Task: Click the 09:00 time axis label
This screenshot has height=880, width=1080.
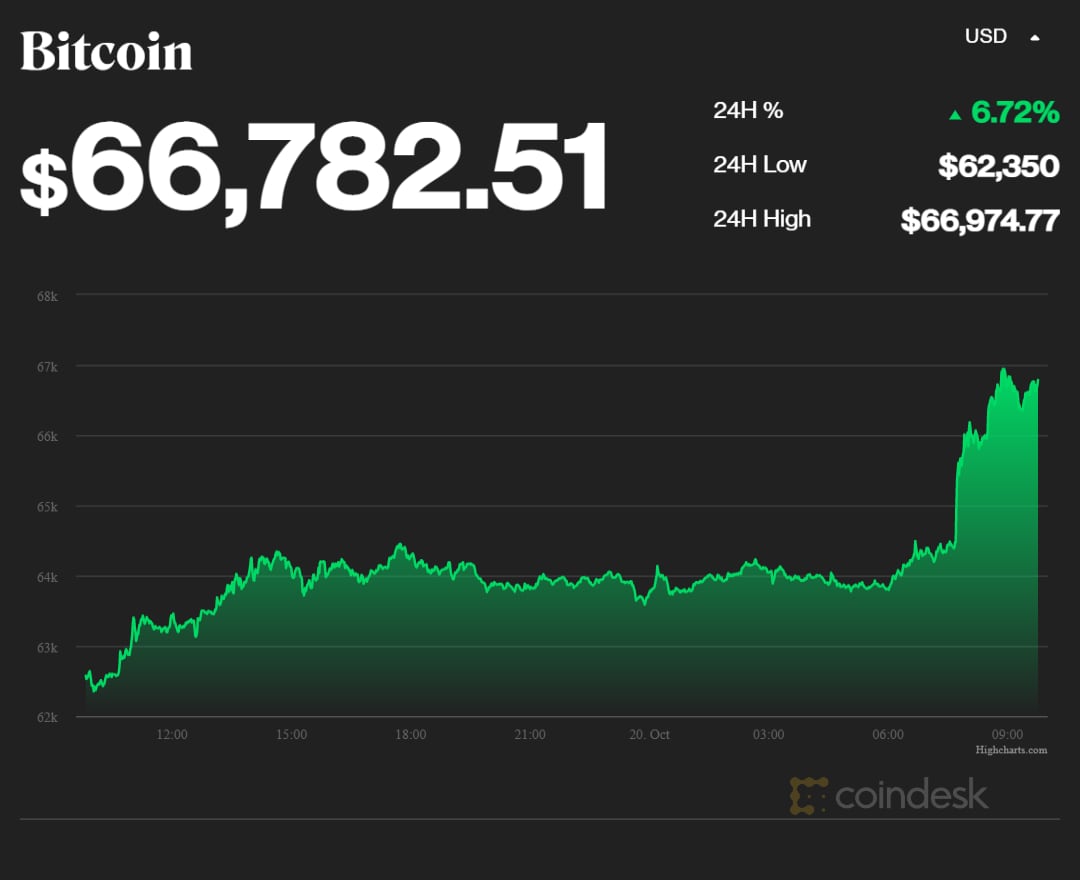Action: (x=1007, y=735)
